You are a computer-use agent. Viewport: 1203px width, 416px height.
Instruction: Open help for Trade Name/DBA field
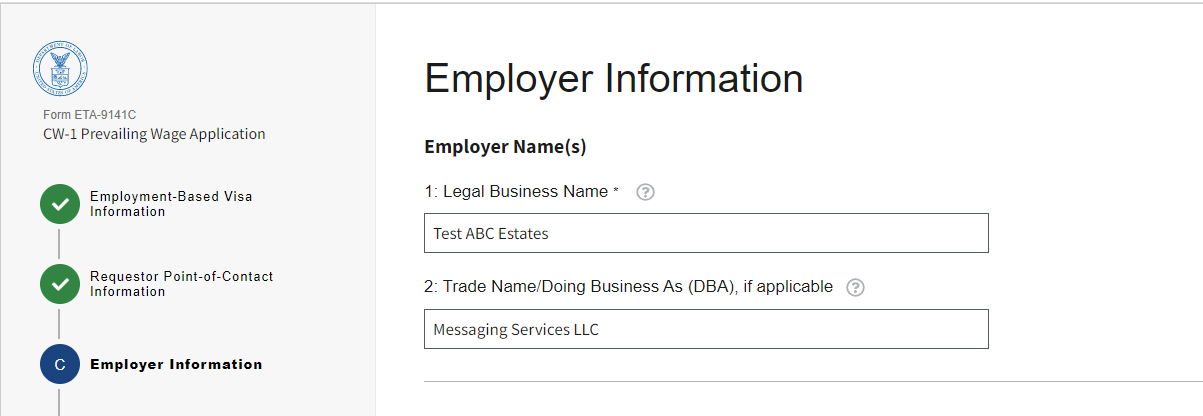coord(855,287)
